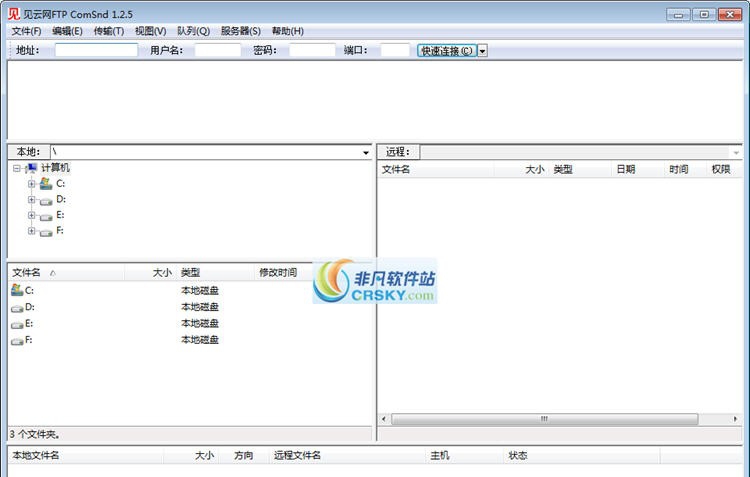
Task: Click the queue 大小 column header
Action: (191, 455)
